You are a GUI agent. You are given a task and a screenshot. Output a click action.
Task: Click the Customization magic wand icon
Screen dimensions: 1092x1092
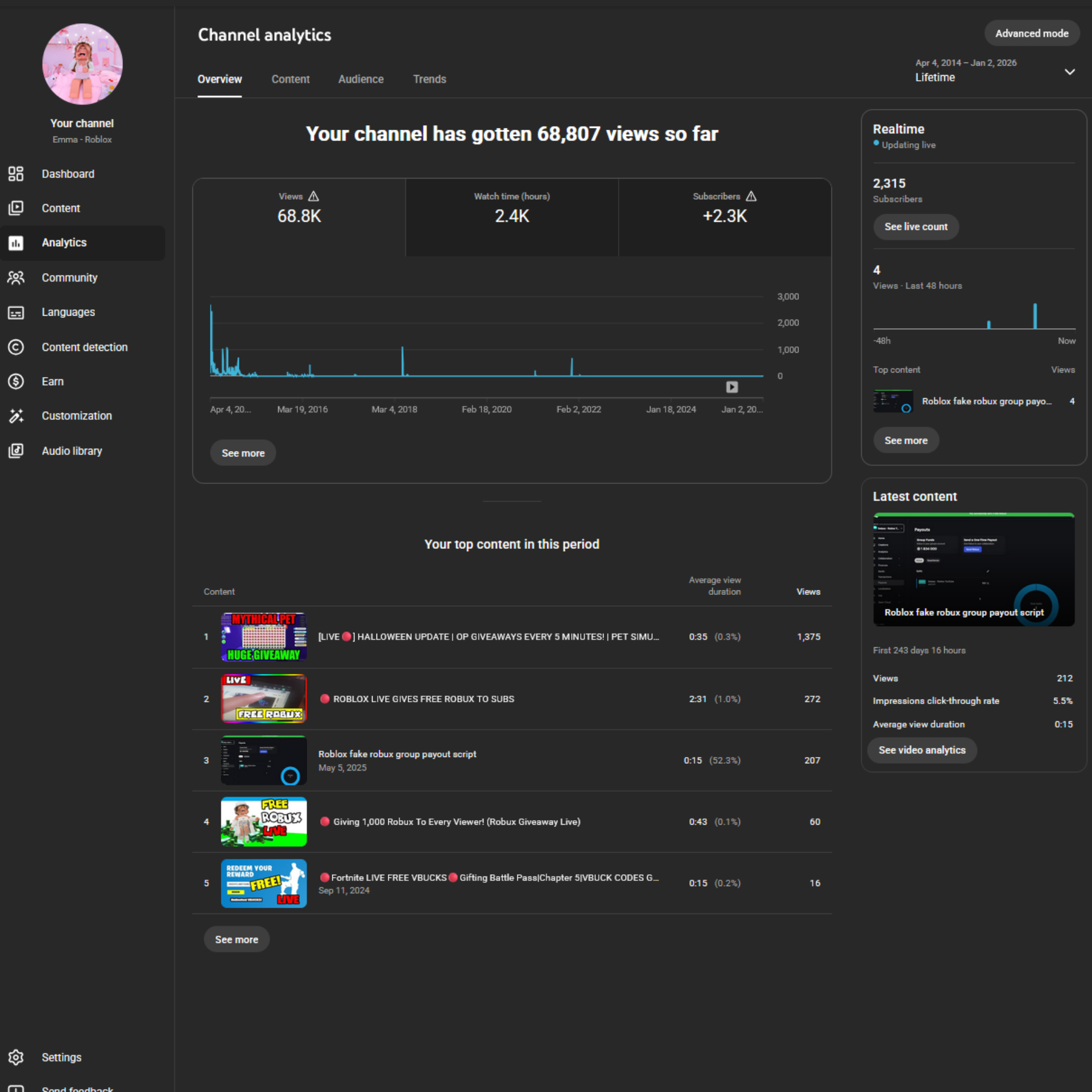(x=16, y=416)
